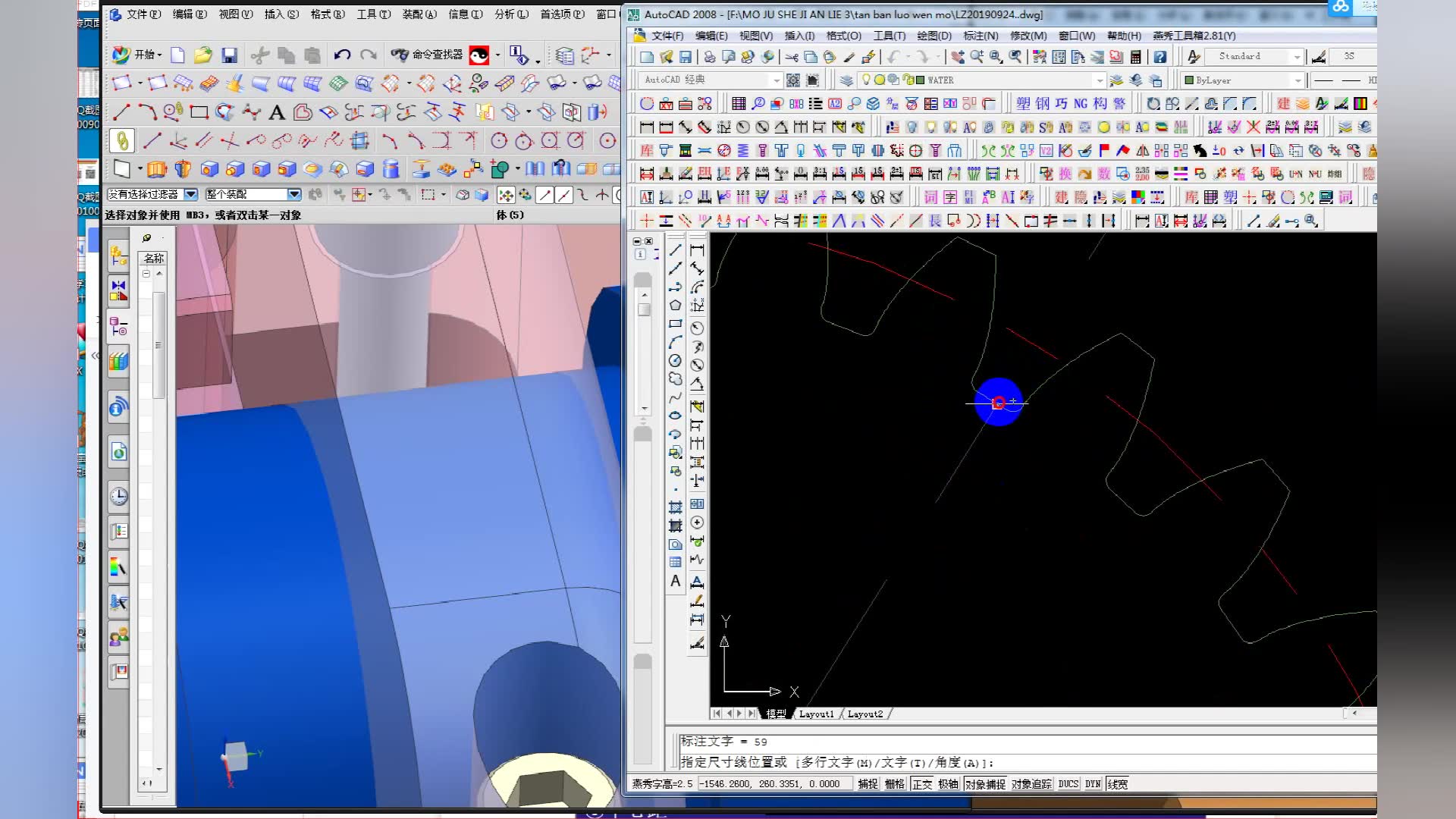This screenshot has height=819, width=1456.
Task: Switch to the Layout1 tab
Action: point(816,714)
